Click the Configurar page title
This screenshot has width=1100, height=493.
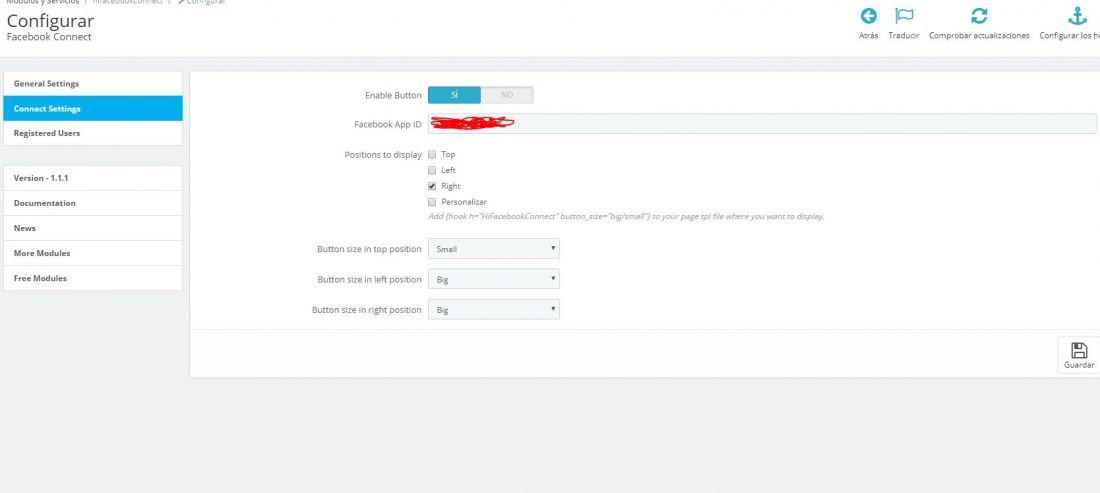coord(50,21)
